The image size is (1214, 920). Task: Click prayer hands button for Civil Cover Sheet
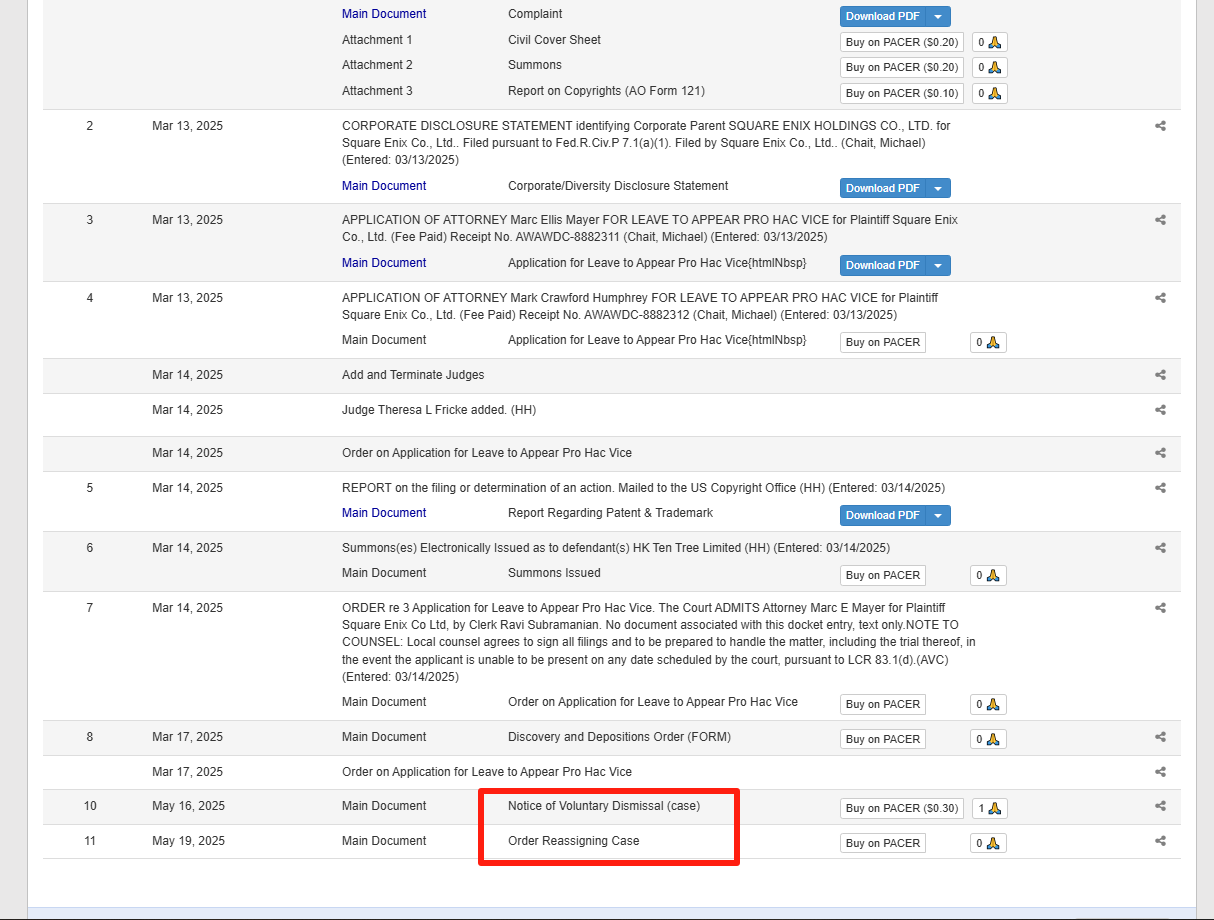tap(989, 42)
